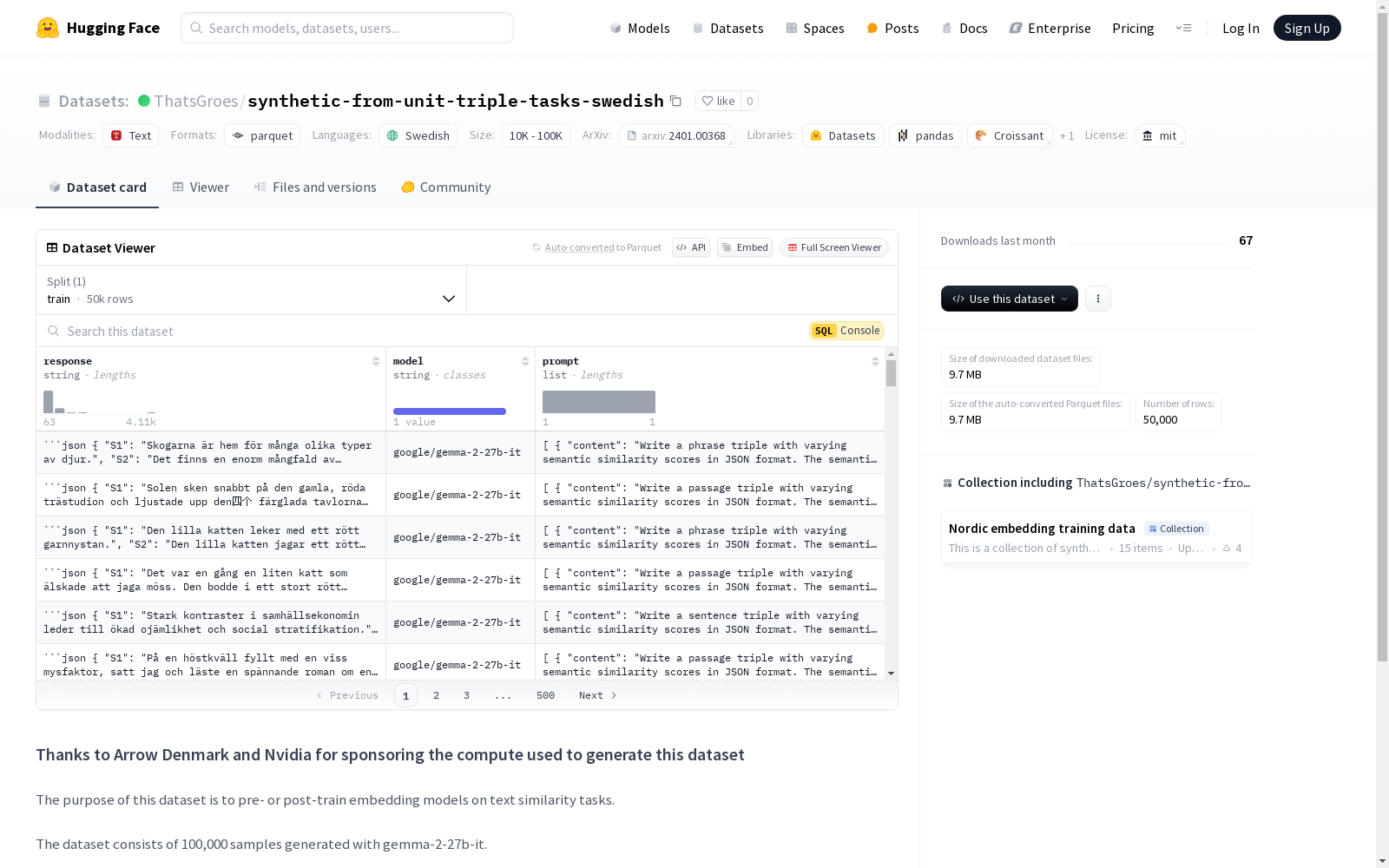Click the prompt lengths histogram bar

pyautogui.click(x=599, y=402)
